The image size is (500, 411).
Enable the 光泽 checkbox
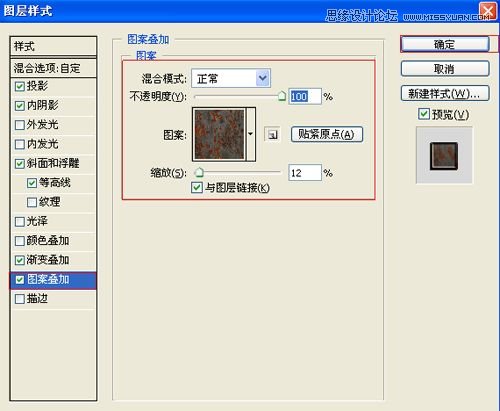[20, 222]
